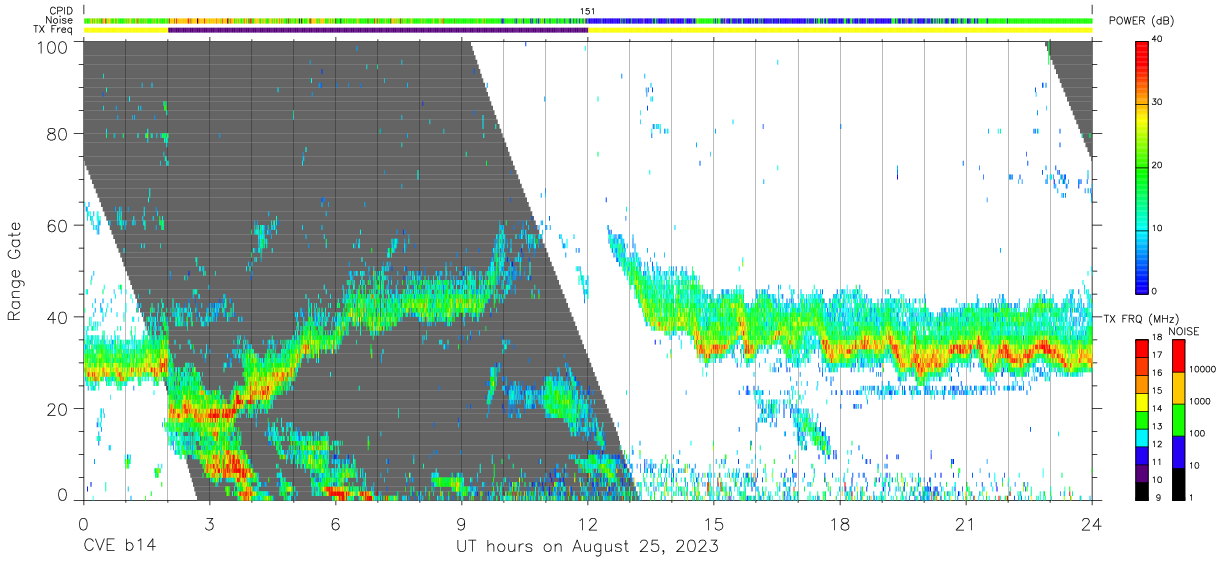The image size is (1228, 567).
Task: Click the TX frequency color legend bar
Action: [1142, 418]
